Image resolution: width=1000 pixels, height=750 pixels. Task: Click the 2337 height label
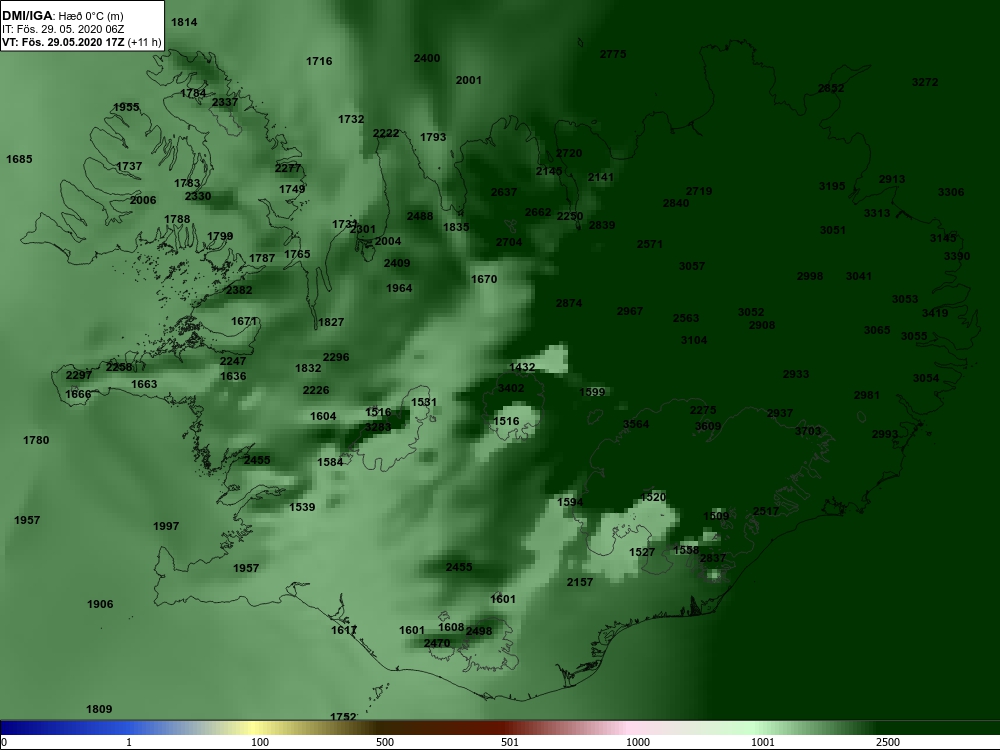(224, 102)
